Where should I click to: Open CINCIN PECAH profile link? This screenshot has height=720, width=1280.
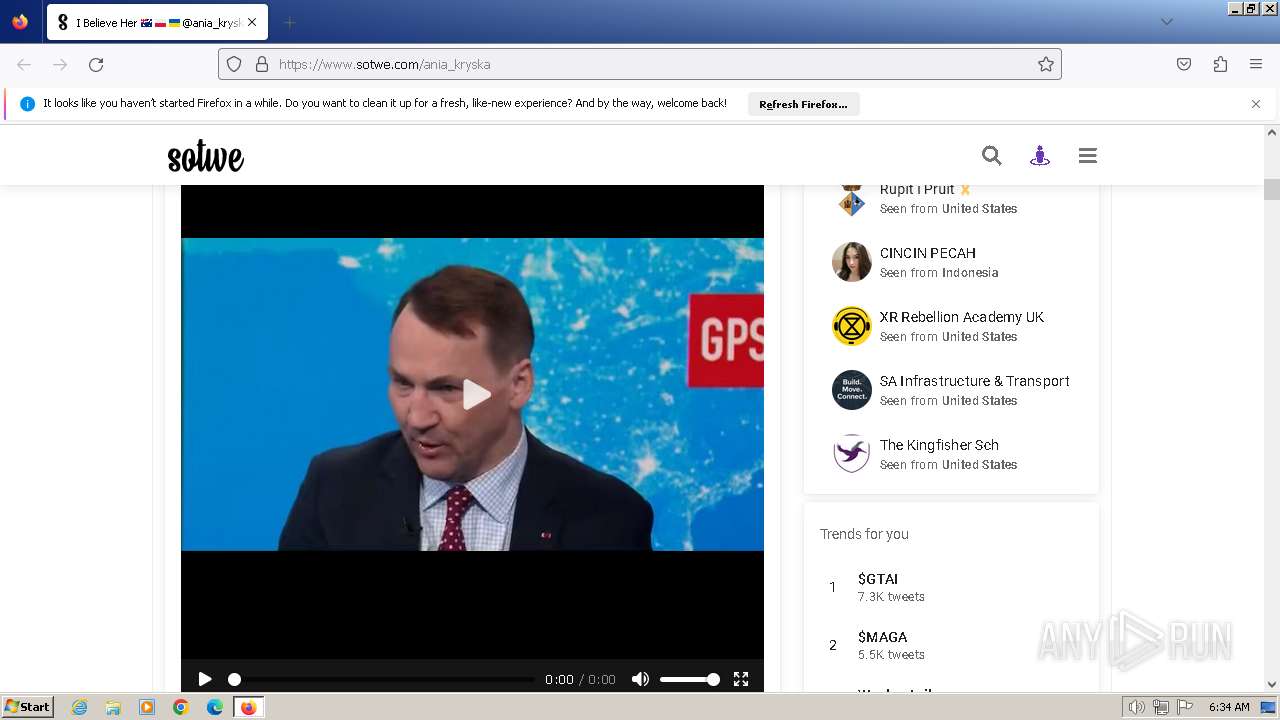[927, 253]
